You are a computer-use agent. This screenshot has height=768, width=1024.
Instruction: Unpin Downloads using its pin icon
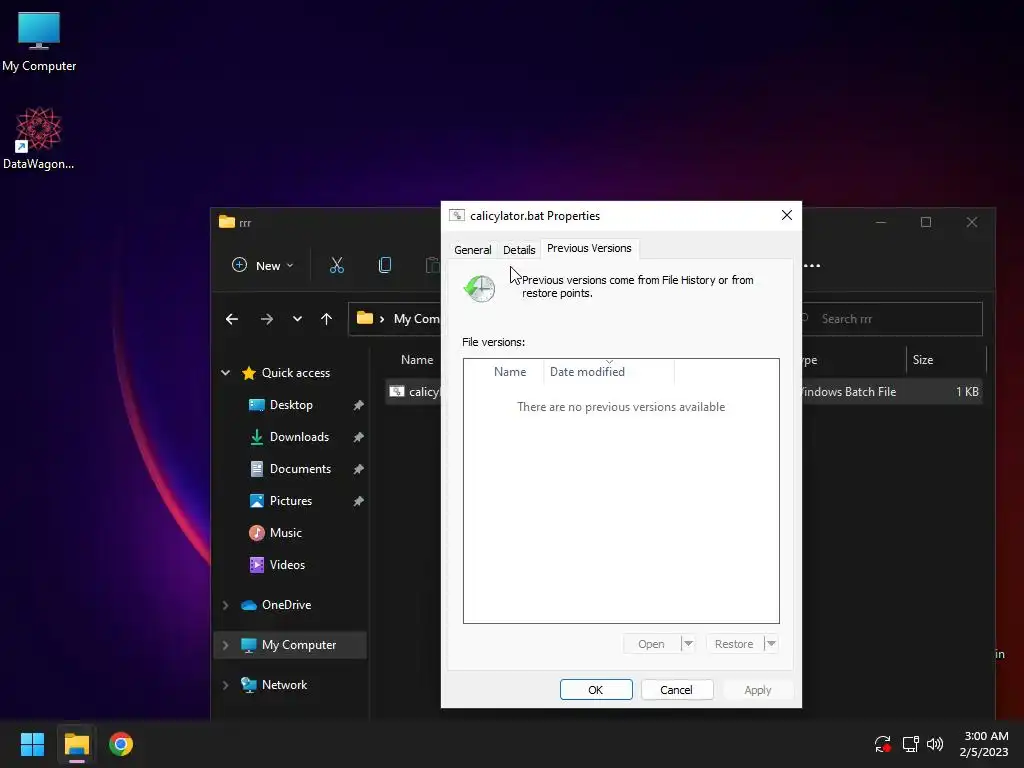(x=359, y=438)
